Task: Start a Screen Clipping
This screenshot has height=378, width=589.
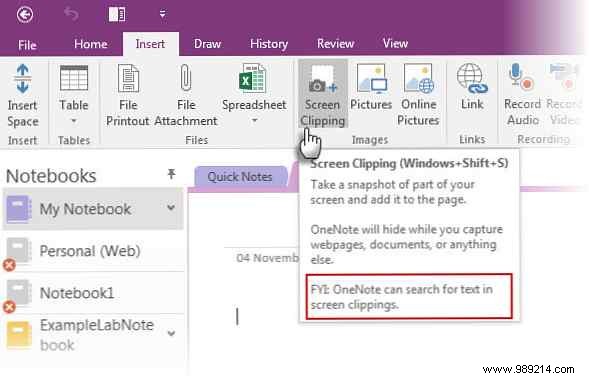Action: pyautogui.click(x=323, y=94)
